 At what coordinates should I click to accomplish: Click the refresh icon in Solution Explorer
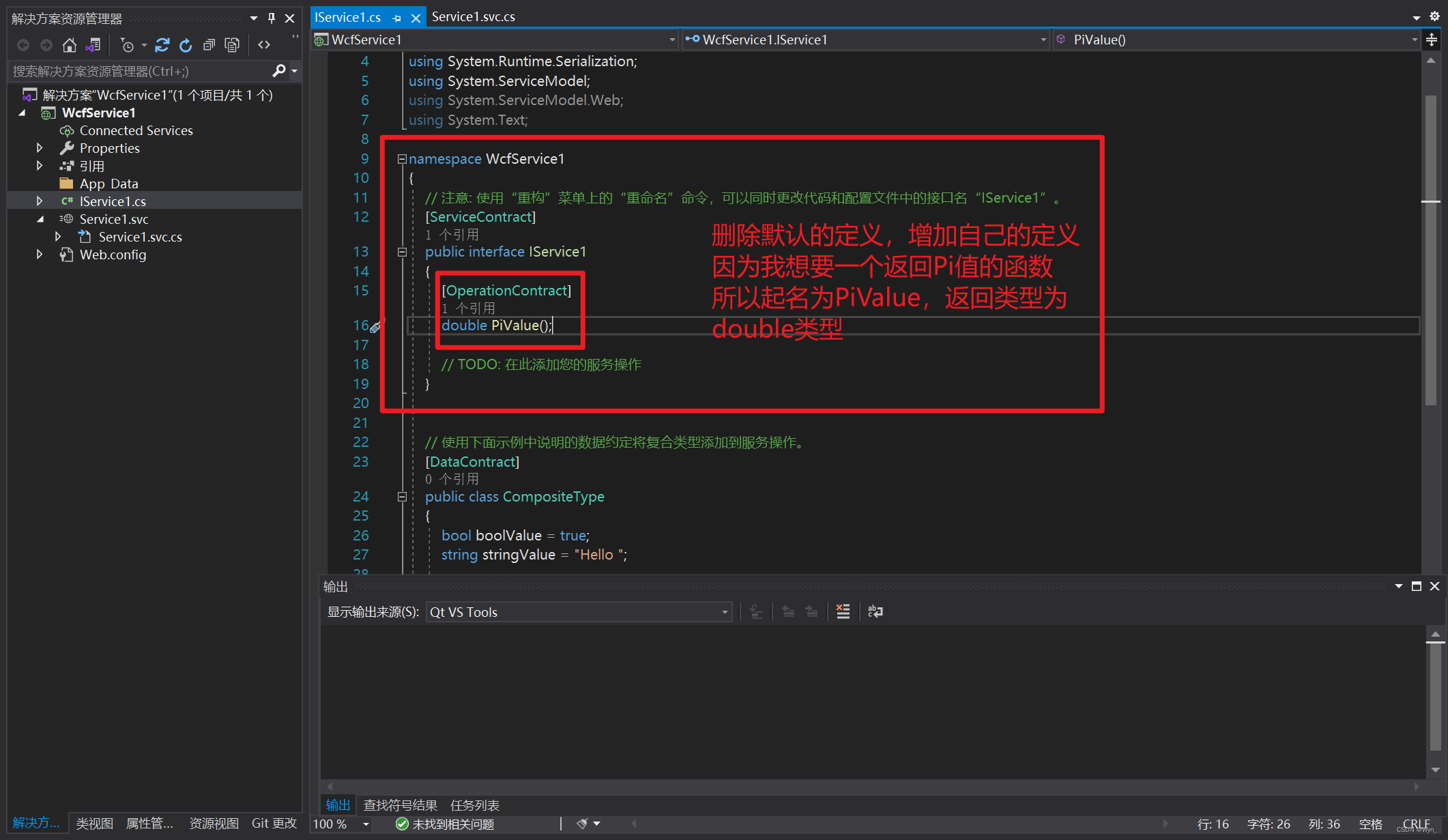click(x=186, y=45)
